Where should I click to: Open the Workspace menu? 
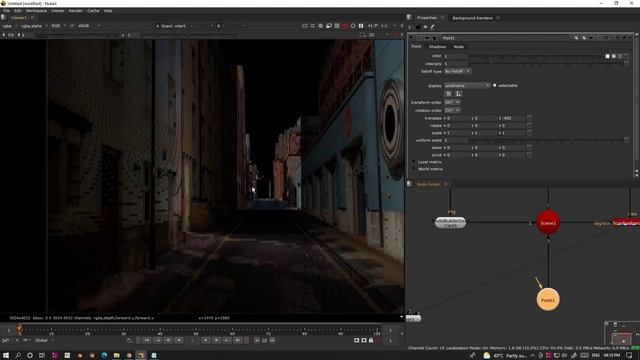36,11
